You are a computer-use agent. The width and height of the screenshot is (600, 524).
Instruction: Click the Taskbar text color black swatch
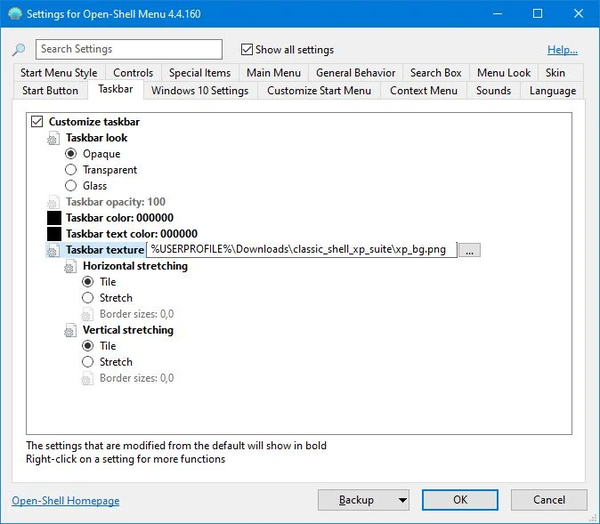click(54, 234)
